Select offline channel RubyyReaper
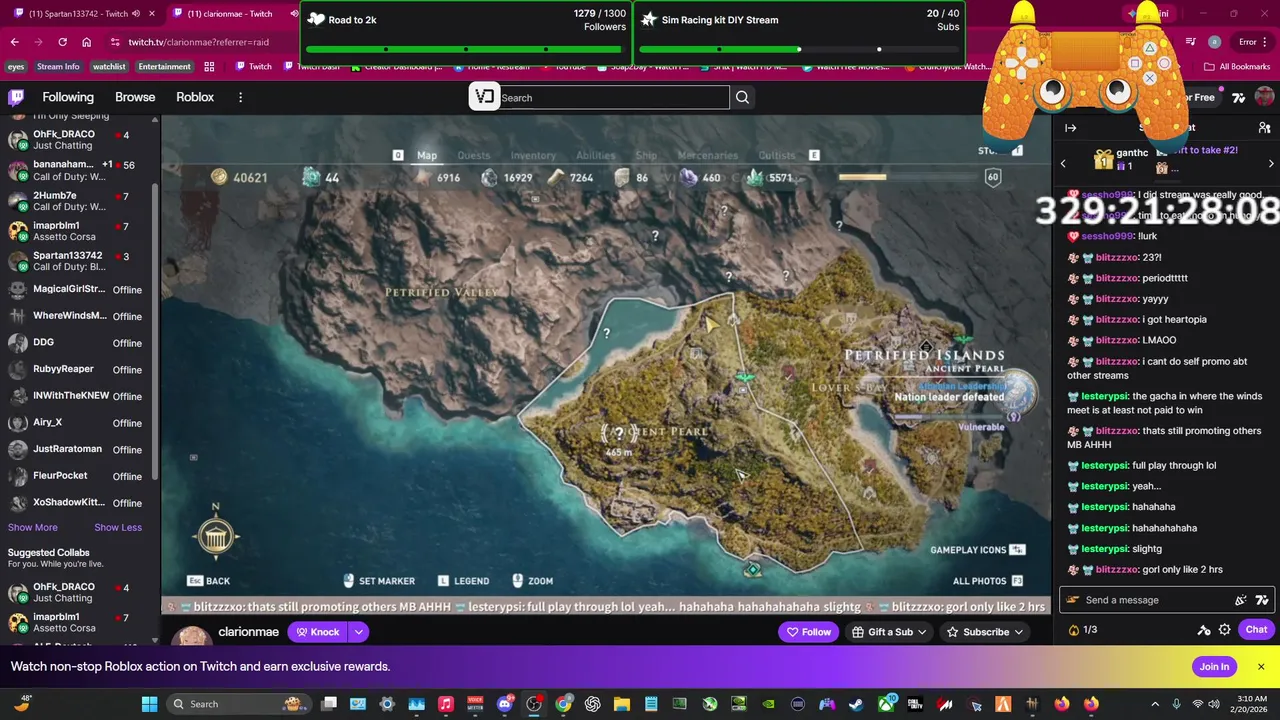 coord(78,369)
